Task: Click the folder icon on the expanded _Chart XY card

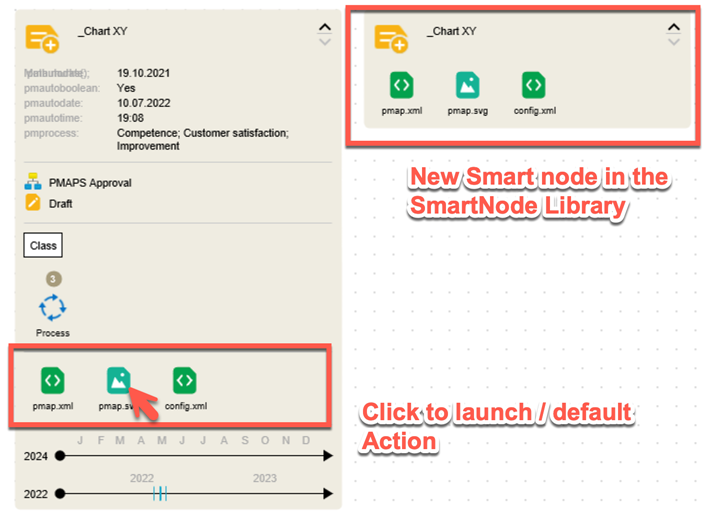Action: 42,38
